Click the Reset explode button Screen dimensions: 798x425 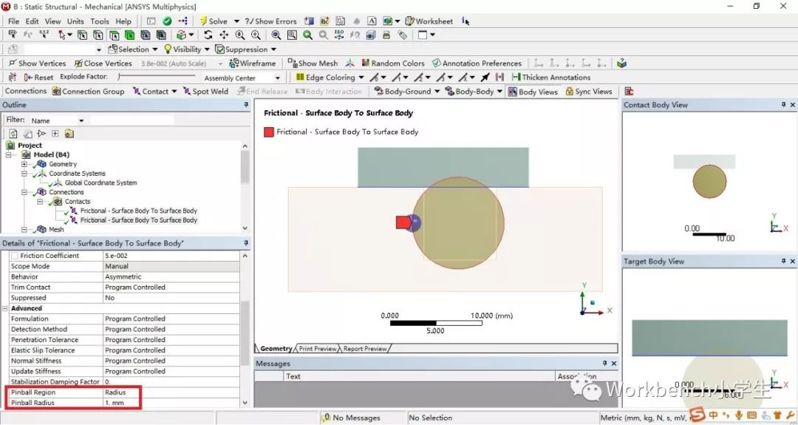click(38, 77)
